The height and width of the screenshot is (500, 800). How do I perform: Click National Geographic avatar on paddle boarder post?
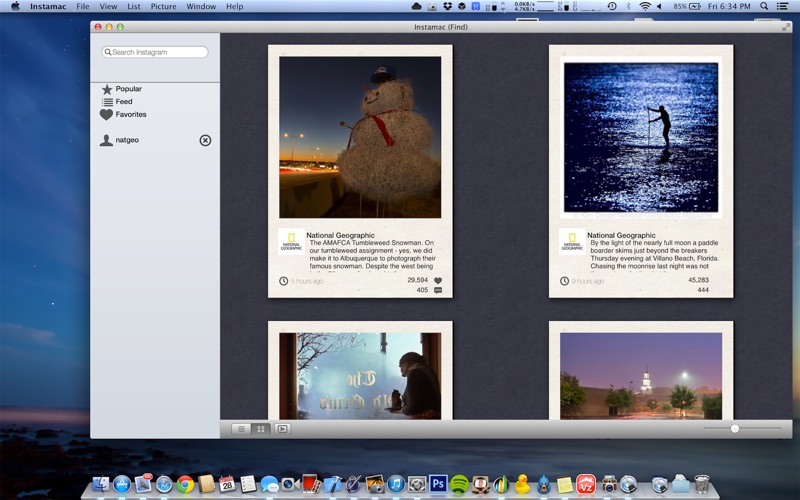572,241
